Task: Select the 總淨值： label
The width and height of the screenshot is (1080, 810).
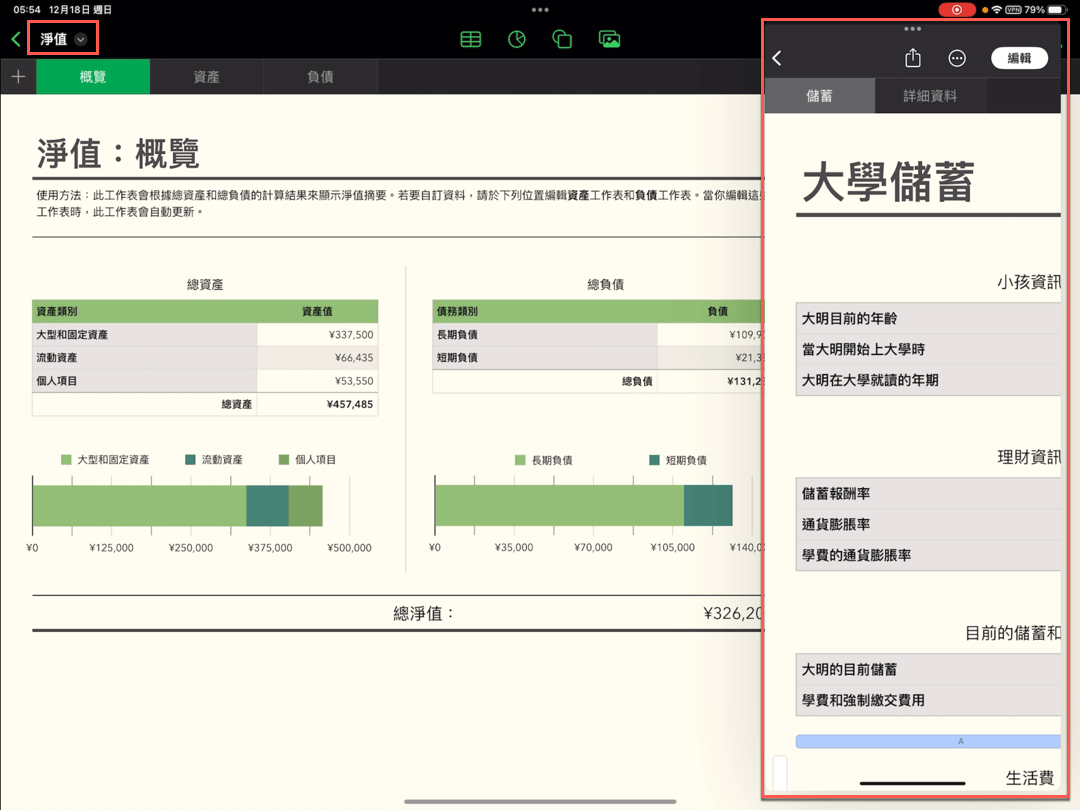Action: click(x=424, y=613)
